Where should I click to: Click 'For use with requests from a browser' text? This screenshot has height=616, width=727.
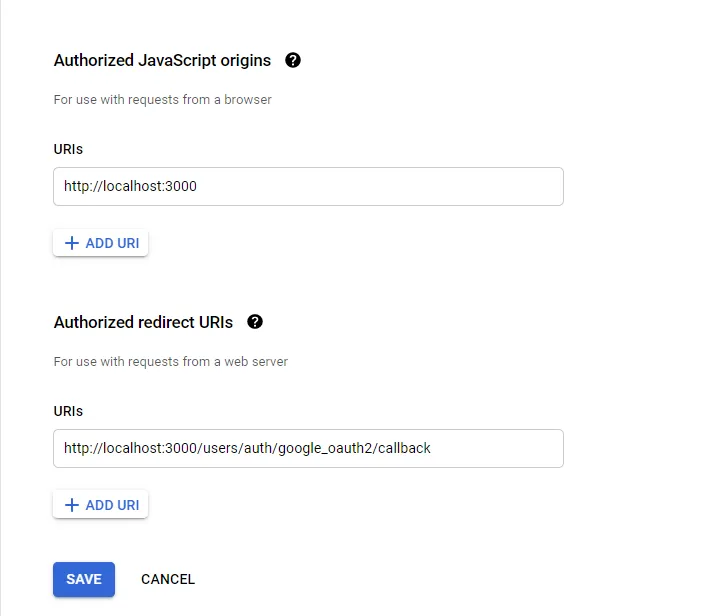pyautogui.click(x=163, y=99)
